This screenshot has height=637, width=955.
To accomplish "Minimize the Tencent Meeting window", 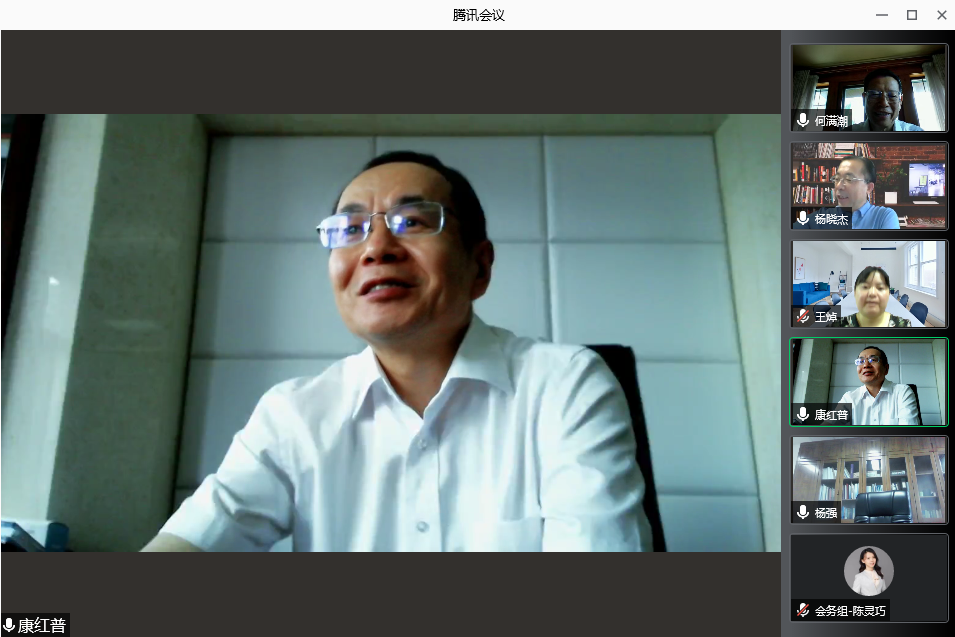I will (x=882, y=15).
